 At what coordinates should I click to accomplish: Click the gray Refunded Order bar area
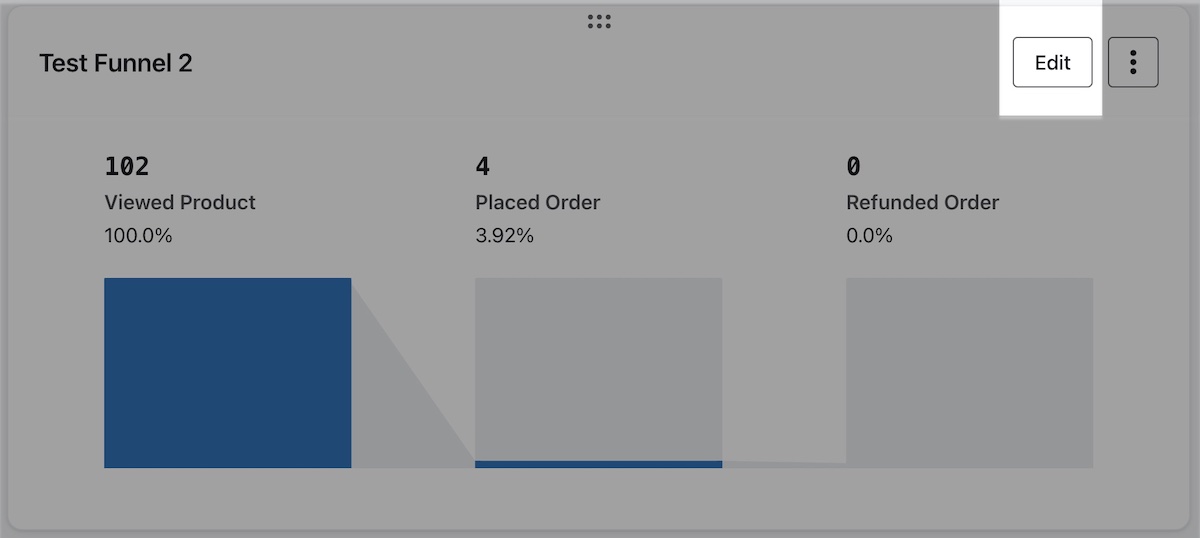tap(969, 372)
